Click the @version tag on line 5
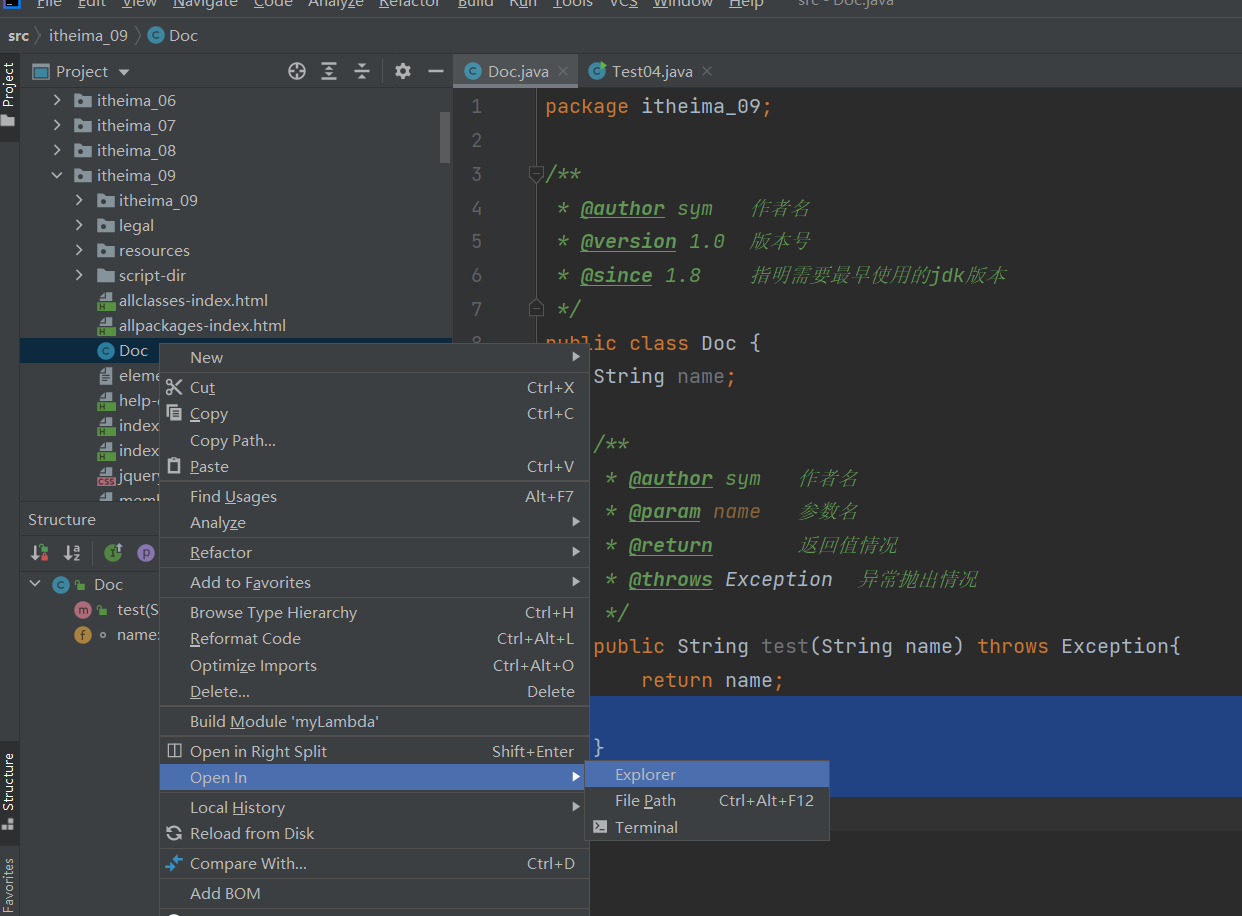 628,241
